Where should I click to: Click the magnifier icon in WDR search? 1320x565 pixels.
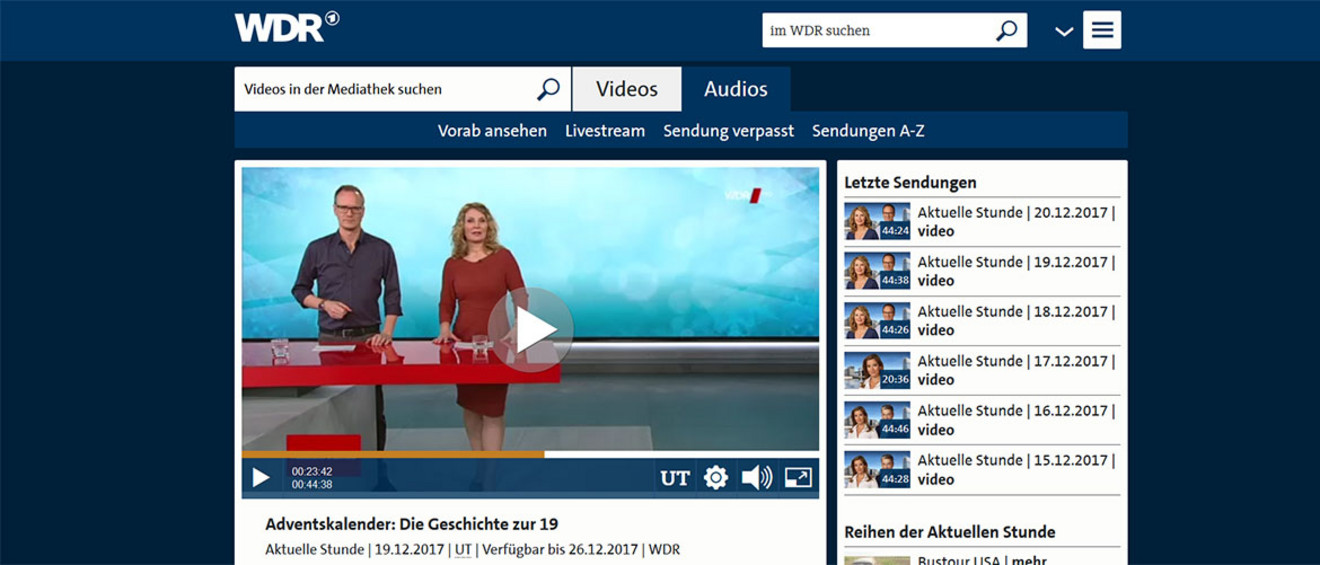(x=1006, y=30)
